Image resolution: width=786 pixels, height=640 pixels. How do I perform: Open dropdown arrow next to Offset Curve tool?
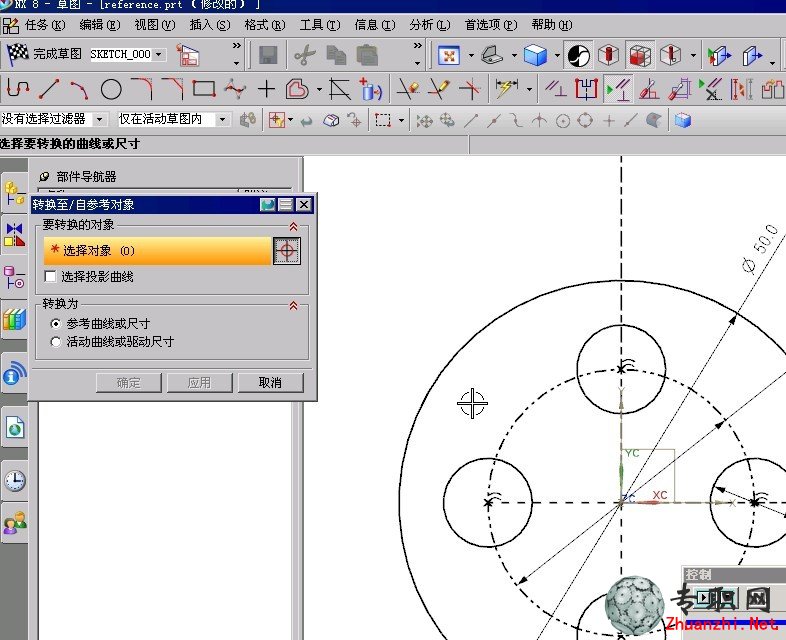pos(319,90)
